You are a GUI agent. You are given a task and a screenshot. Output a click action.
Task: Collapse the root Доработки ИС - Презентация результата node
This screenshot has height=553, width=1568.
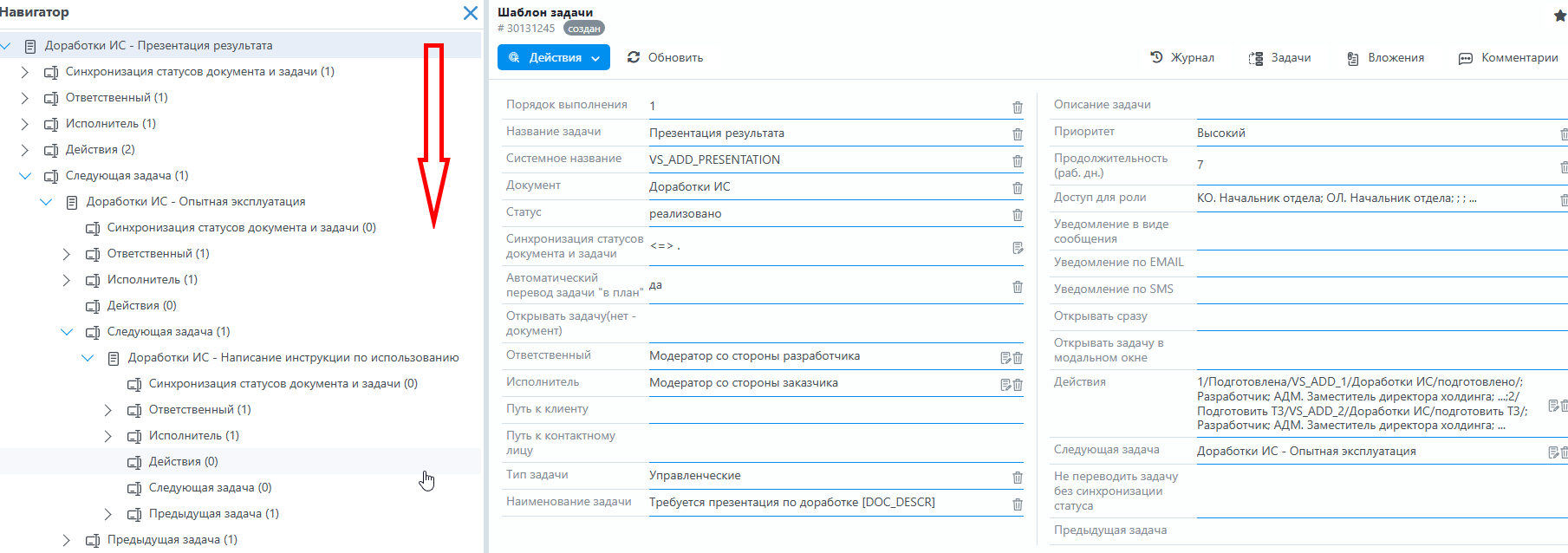7,46
